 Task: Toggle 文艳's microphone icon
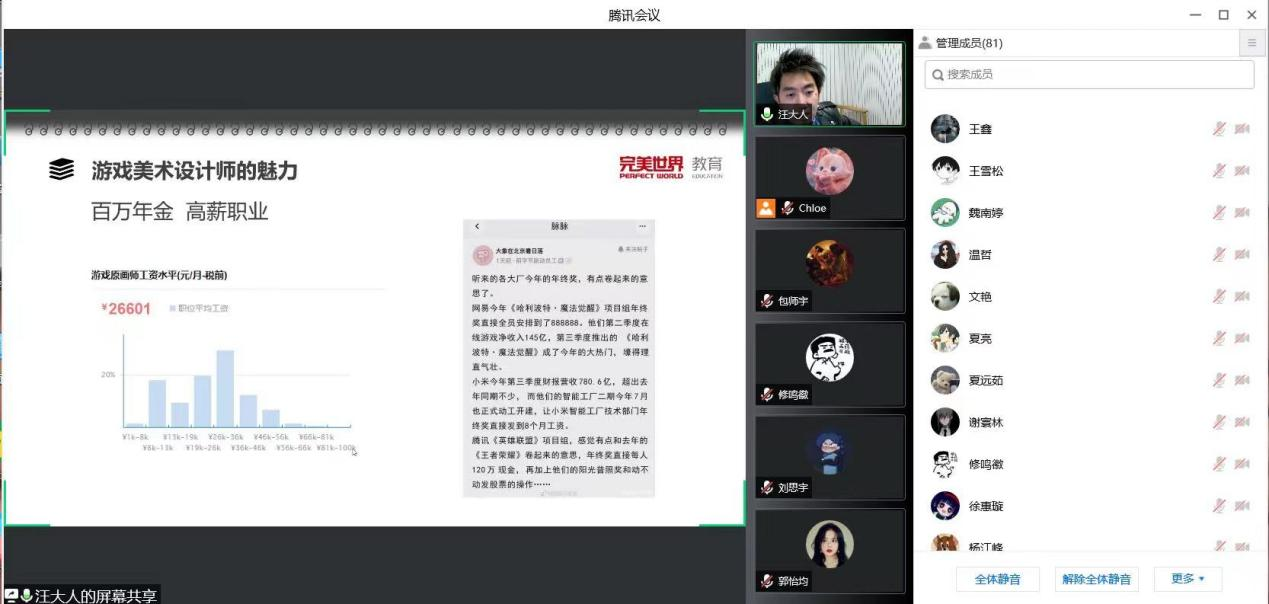(x=1219, y=297)
